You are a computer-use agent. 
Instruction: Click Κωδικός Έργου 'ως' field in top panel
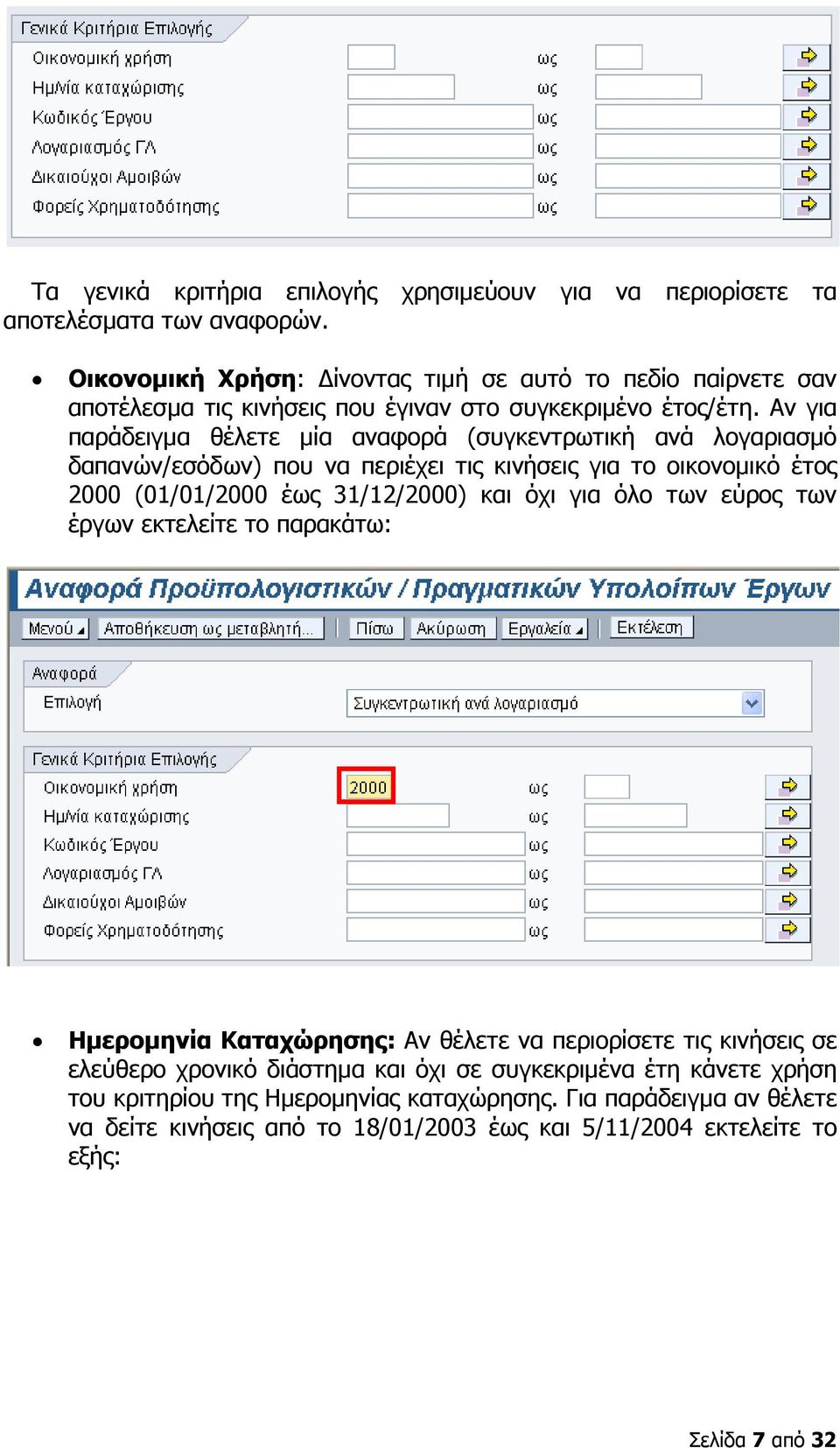click(688, 116)
